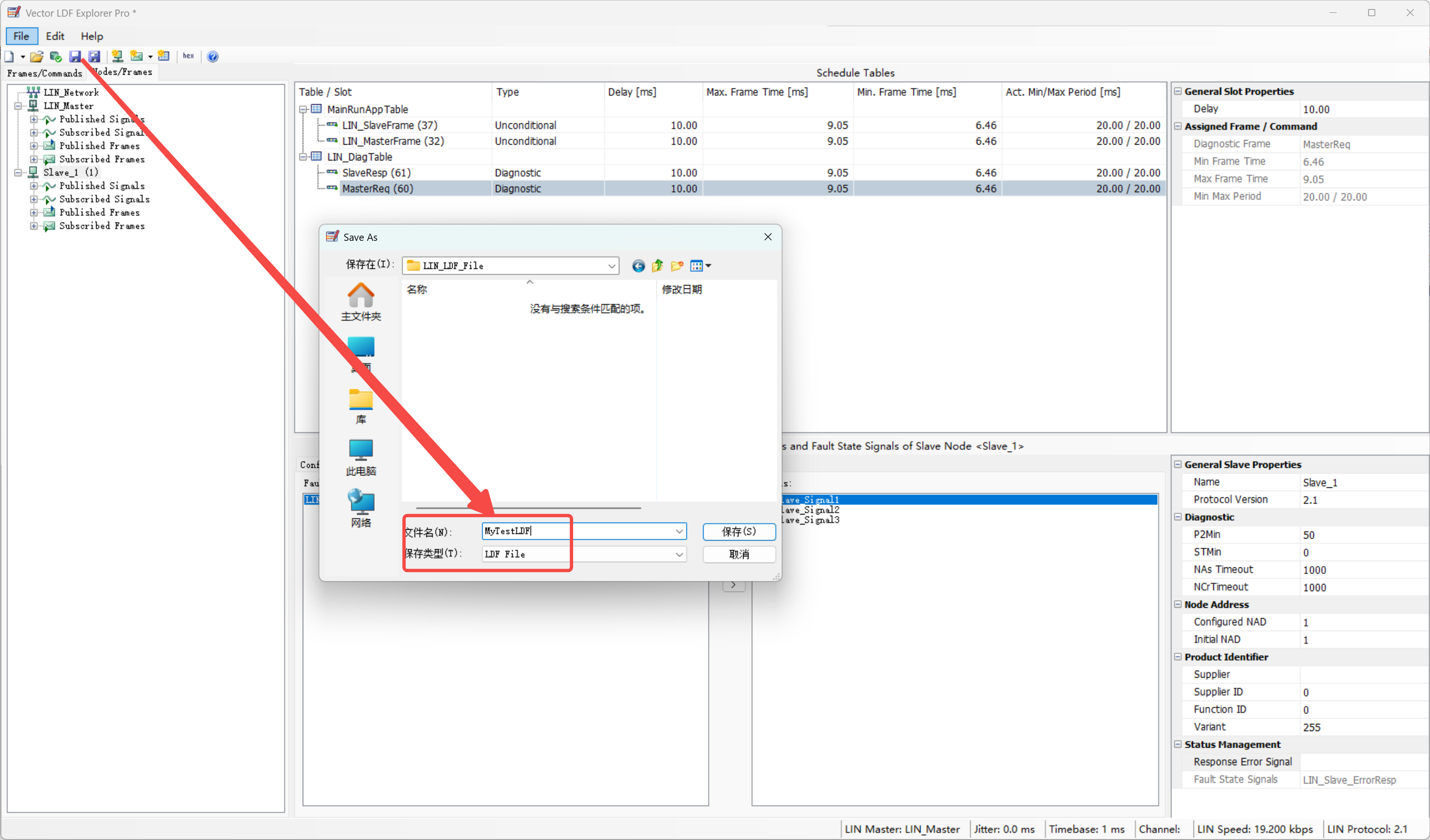This screenshot has width=1430, height=840.
Task: Click the Save As horizontal scrollbar
Action: click(528, 508)
